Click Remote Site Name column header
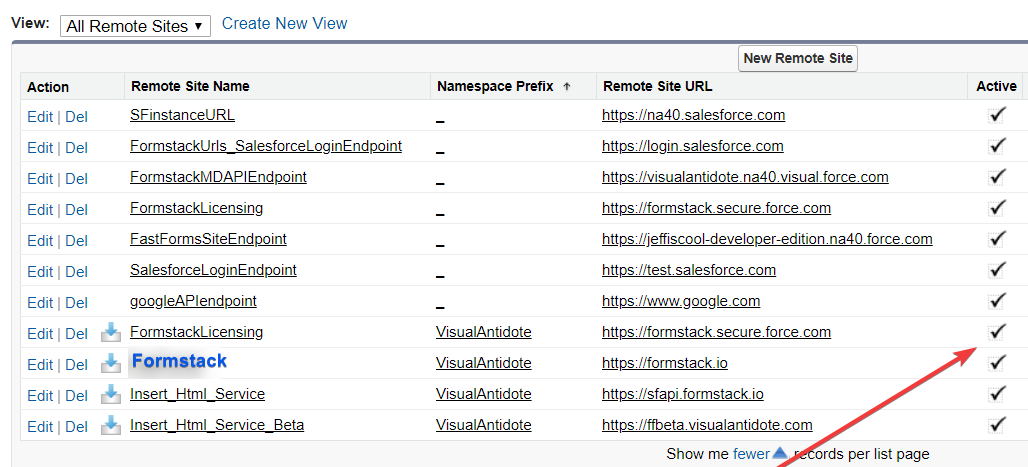1028x467 pixels. pos(190,86)
